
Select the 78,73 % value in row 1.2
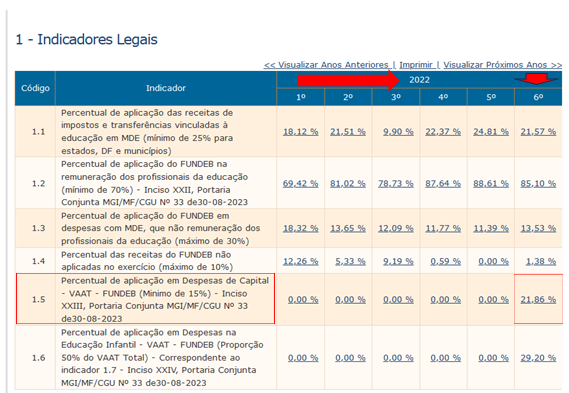point(396,184)
